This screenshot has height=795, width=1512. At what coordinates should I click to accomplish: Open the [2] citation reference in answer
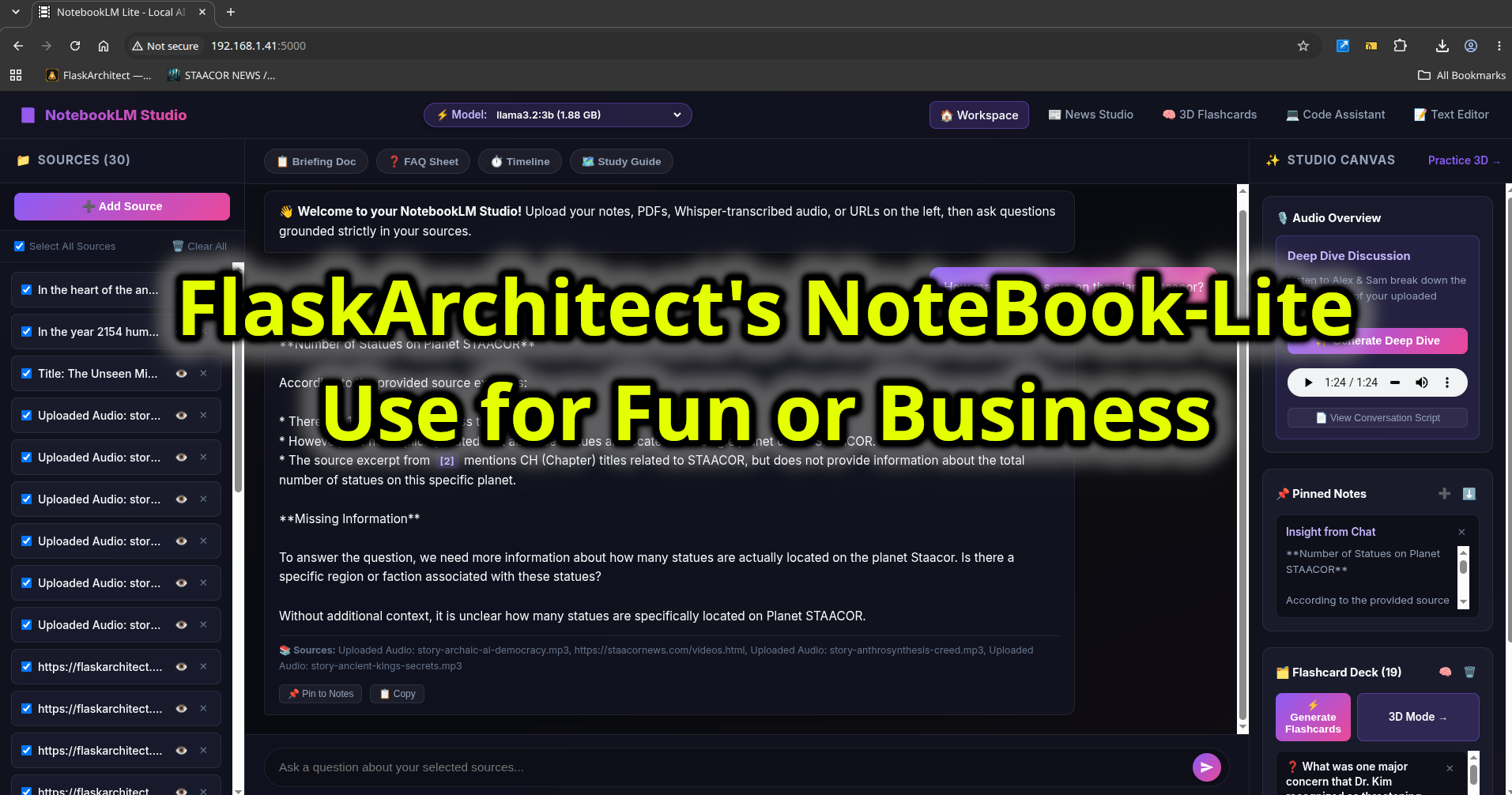(447, 461)
